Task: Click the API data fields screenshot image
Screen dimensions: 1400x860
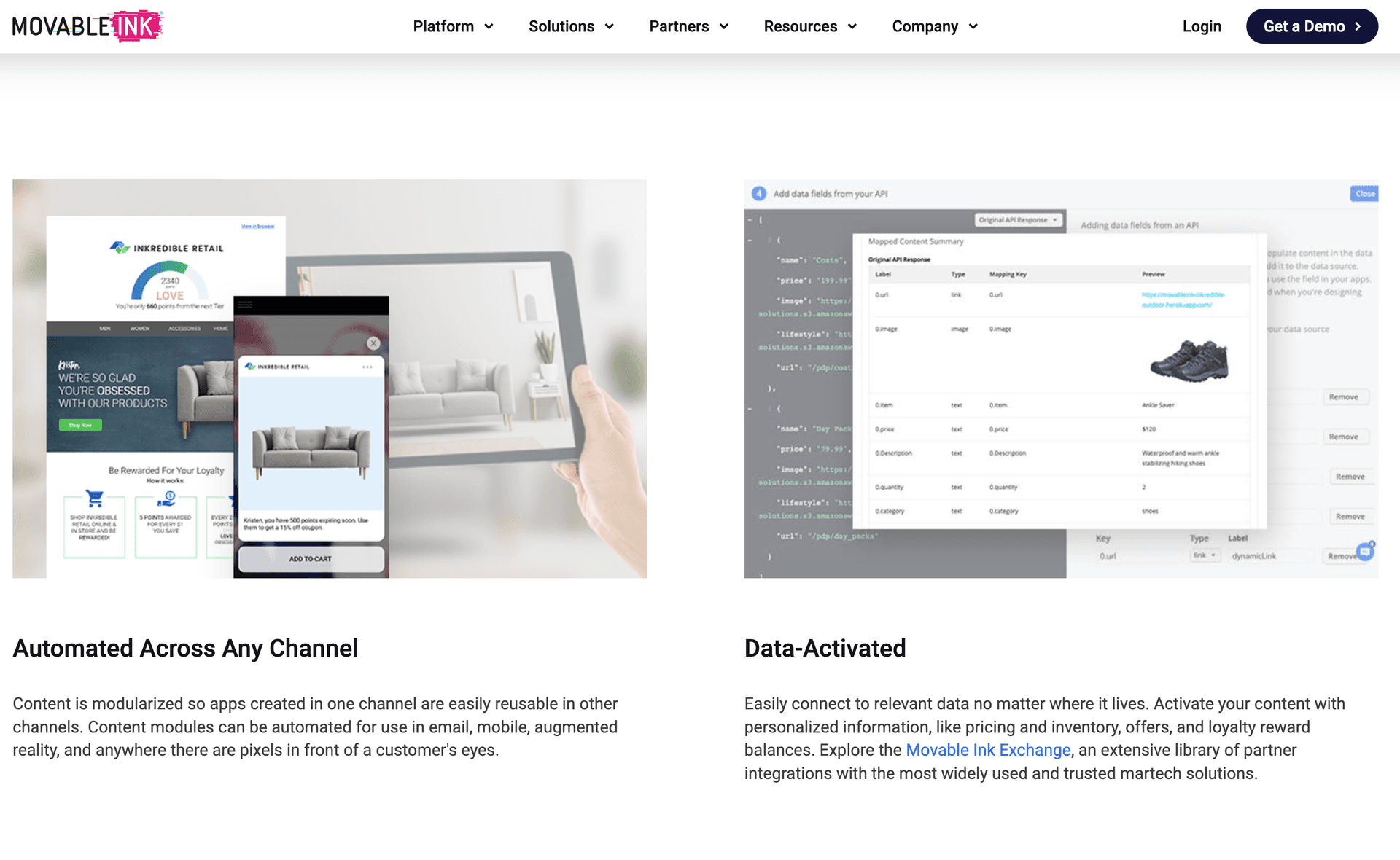Action: [x=1061, y=379]
